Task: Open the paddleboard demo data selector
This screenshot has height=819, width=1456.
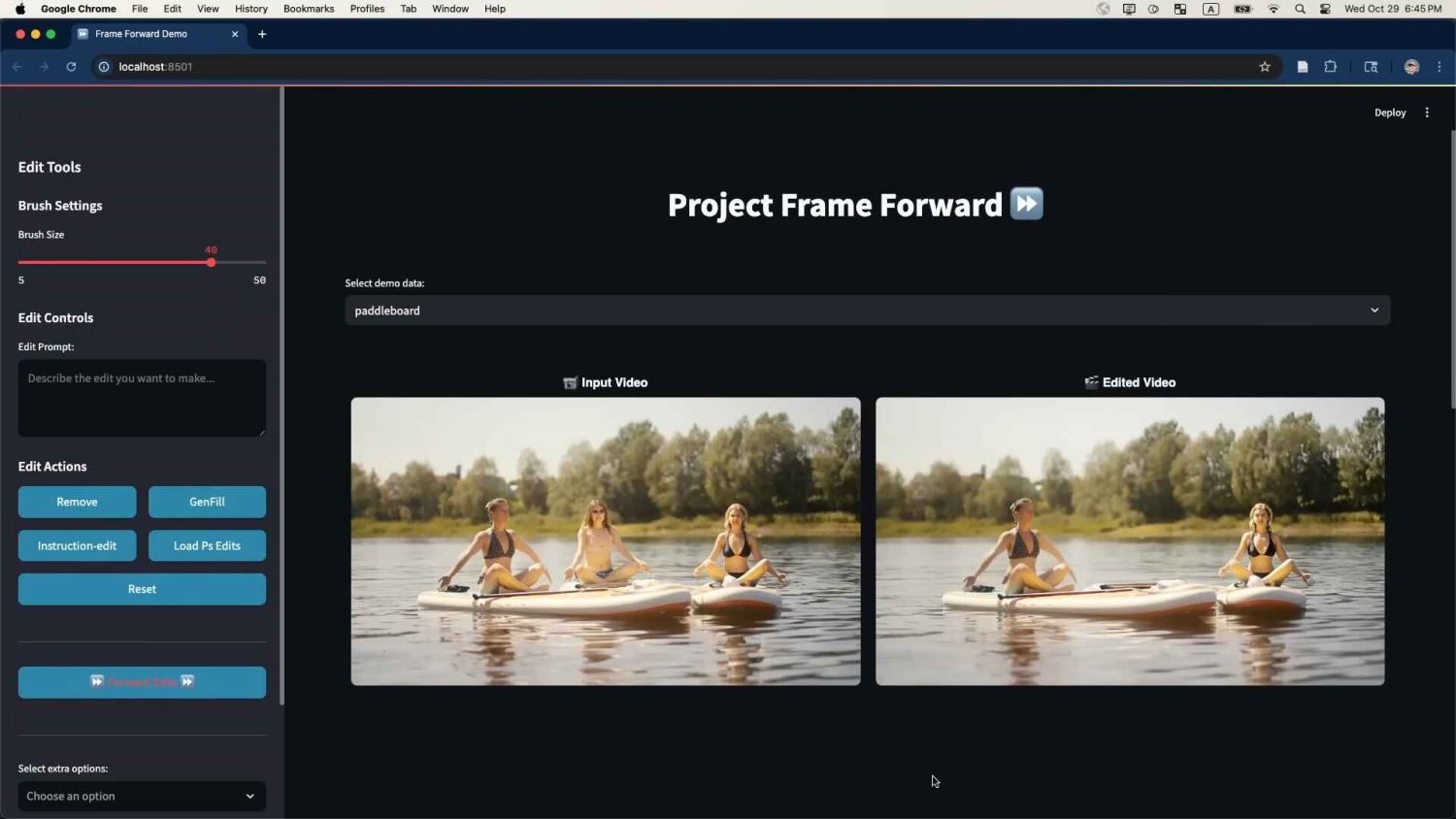Action: pyautogui.click(x=866, y=310)
